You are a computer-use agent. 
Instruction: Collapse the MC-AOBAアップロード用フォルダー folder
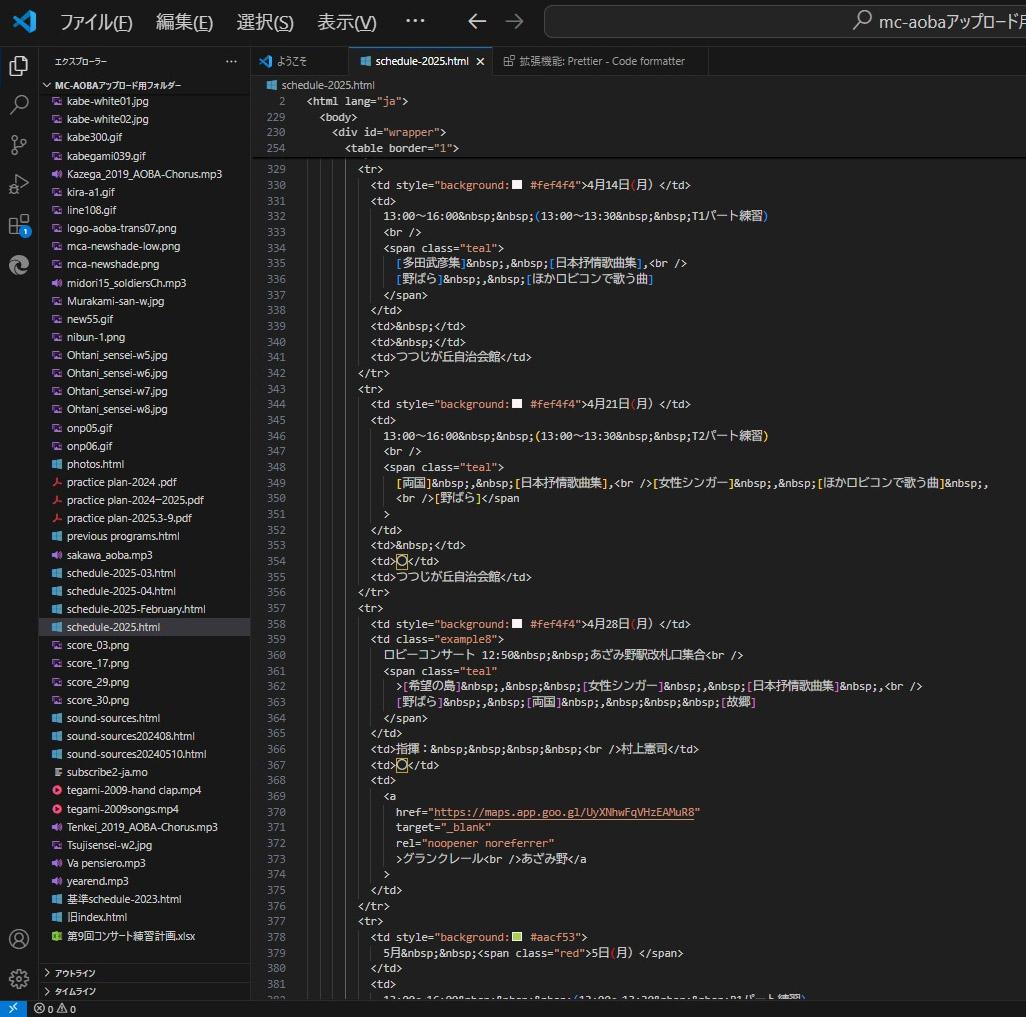(x=46, y=84)
